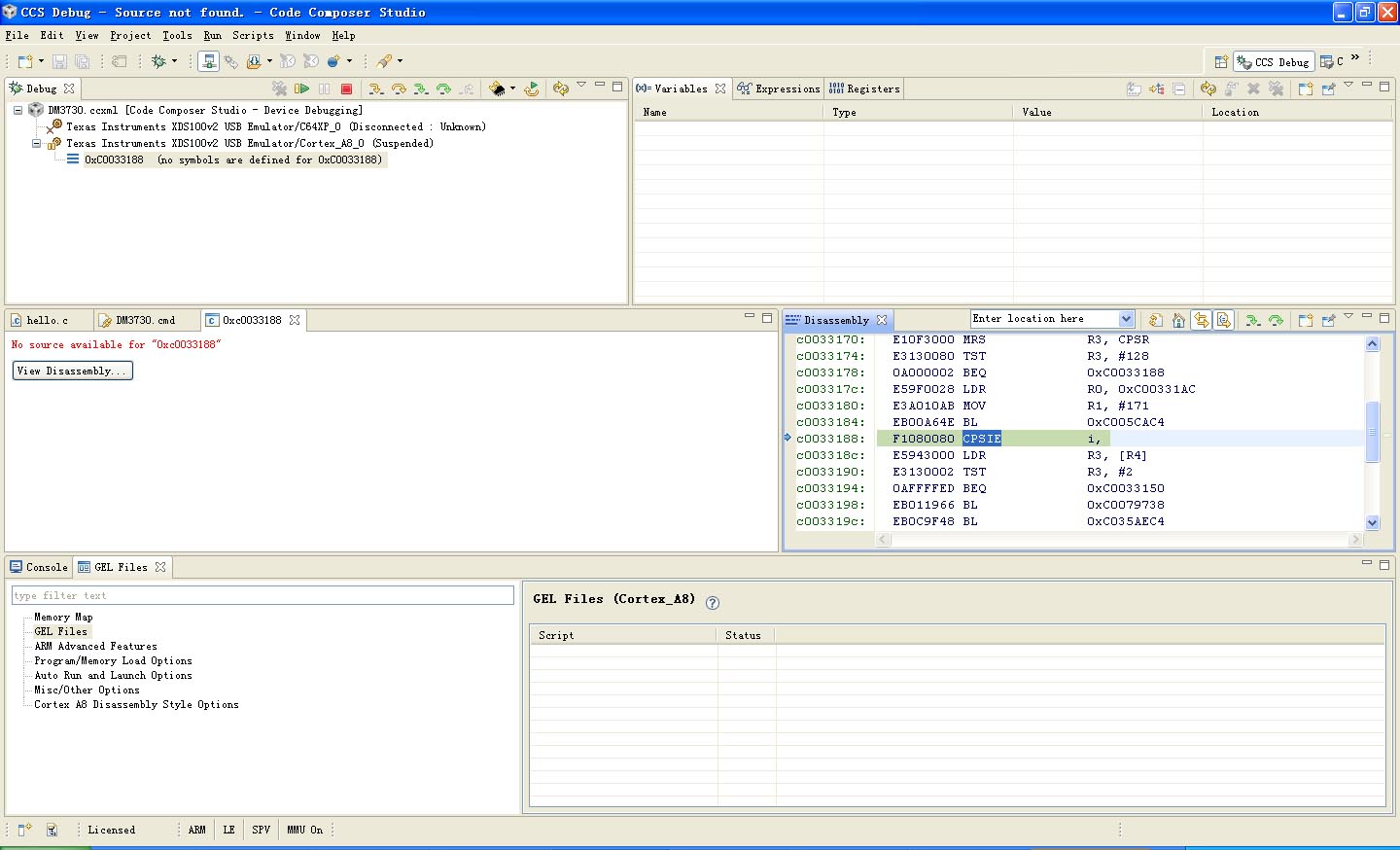Click the View Disassembly button

pyautogui.click(x=72, y=371)
